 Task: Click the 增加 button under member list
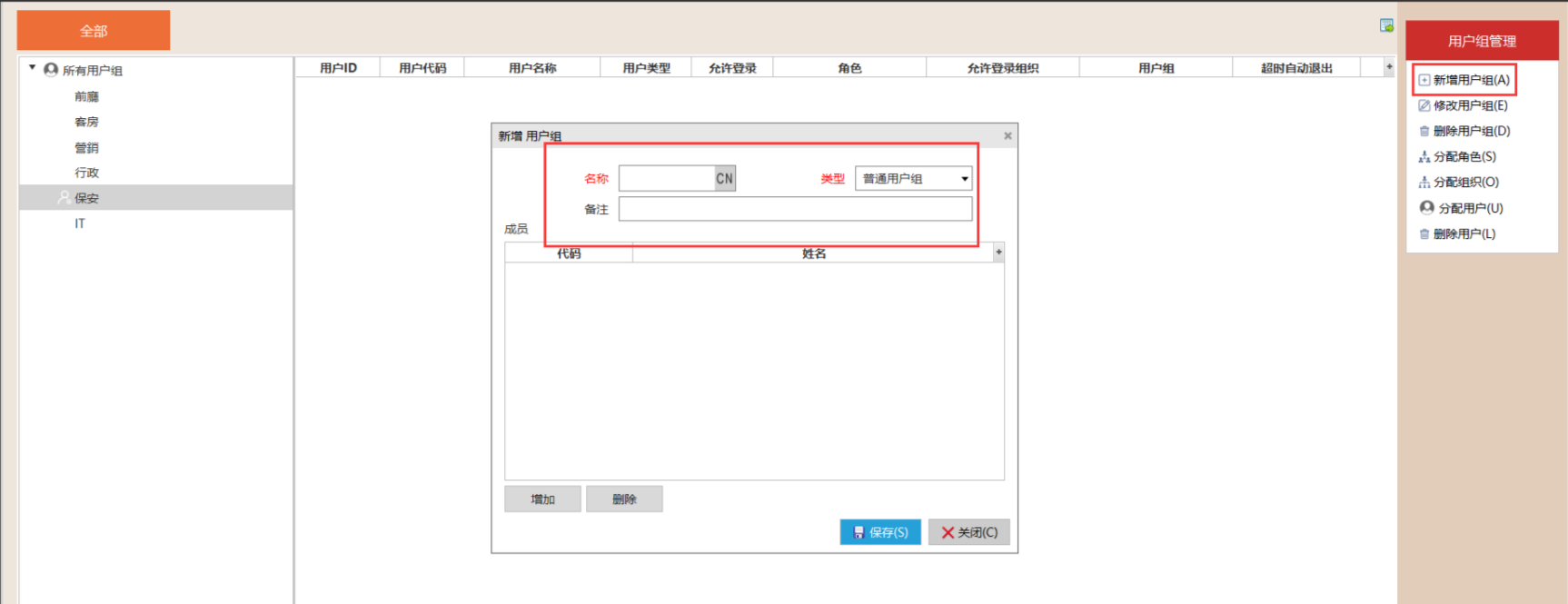coord(542,499)
